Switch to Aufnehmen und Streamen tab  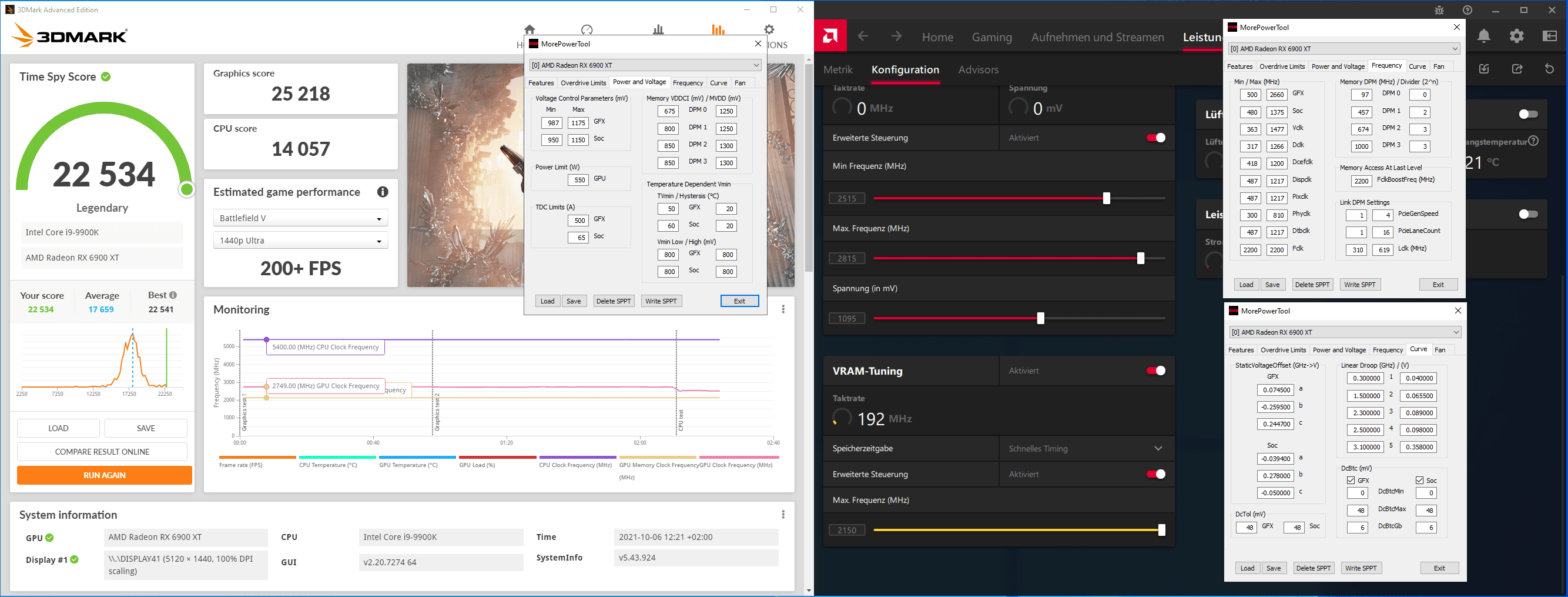tap(1097, 37)
